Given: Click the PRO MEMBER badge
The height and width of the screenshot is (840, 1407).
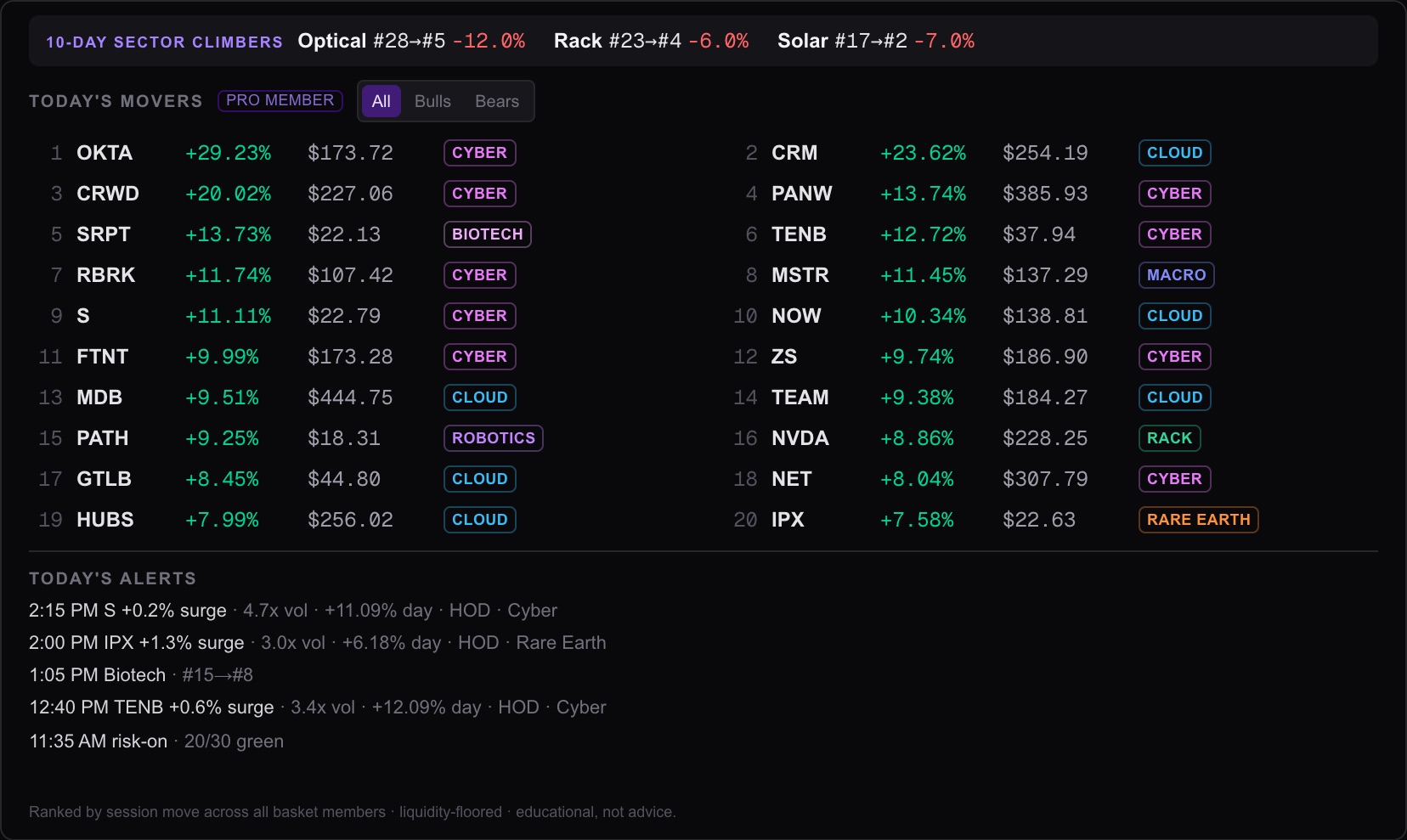Looking at the screenshot, I should pos(280,100).
